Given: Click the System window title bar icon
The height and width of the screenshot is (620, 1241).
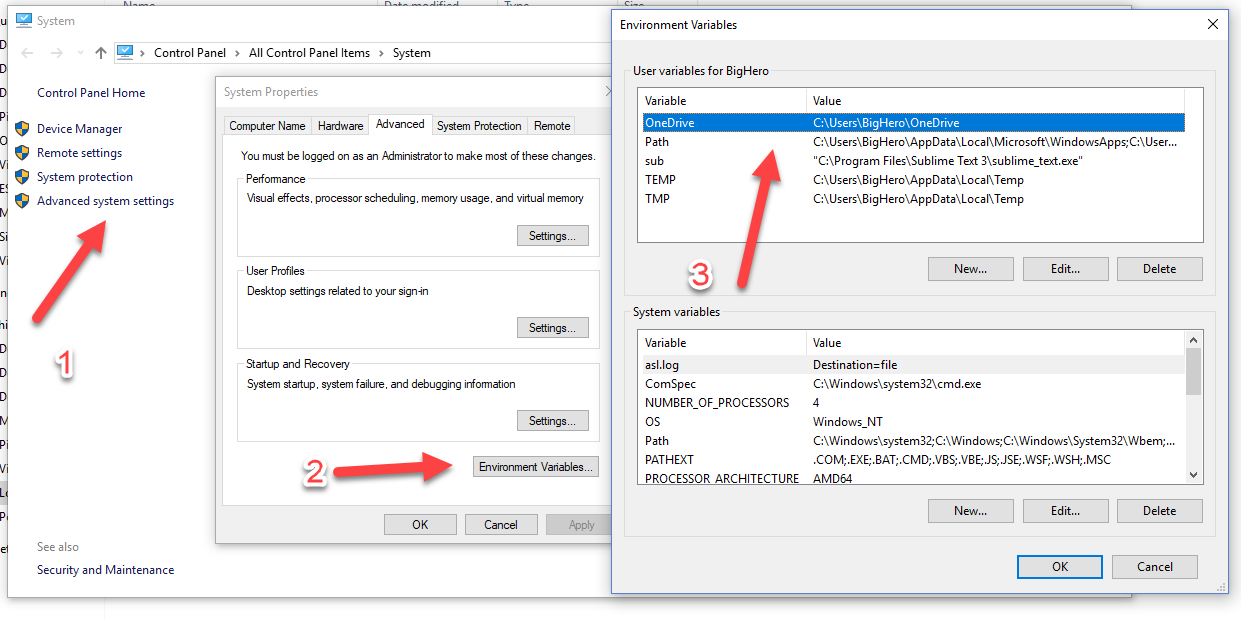Looking at the screenshot, I should pos(22,20).
